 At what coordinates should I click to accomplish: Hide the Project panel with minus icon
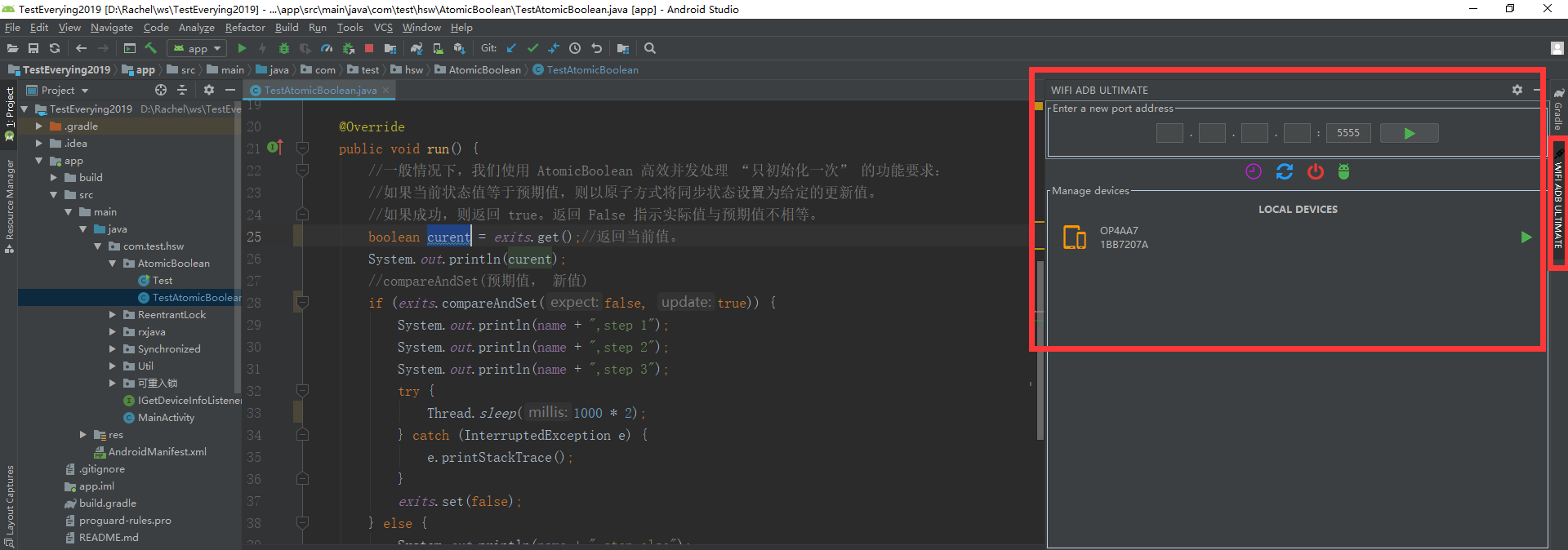click(x=230, y=90)
